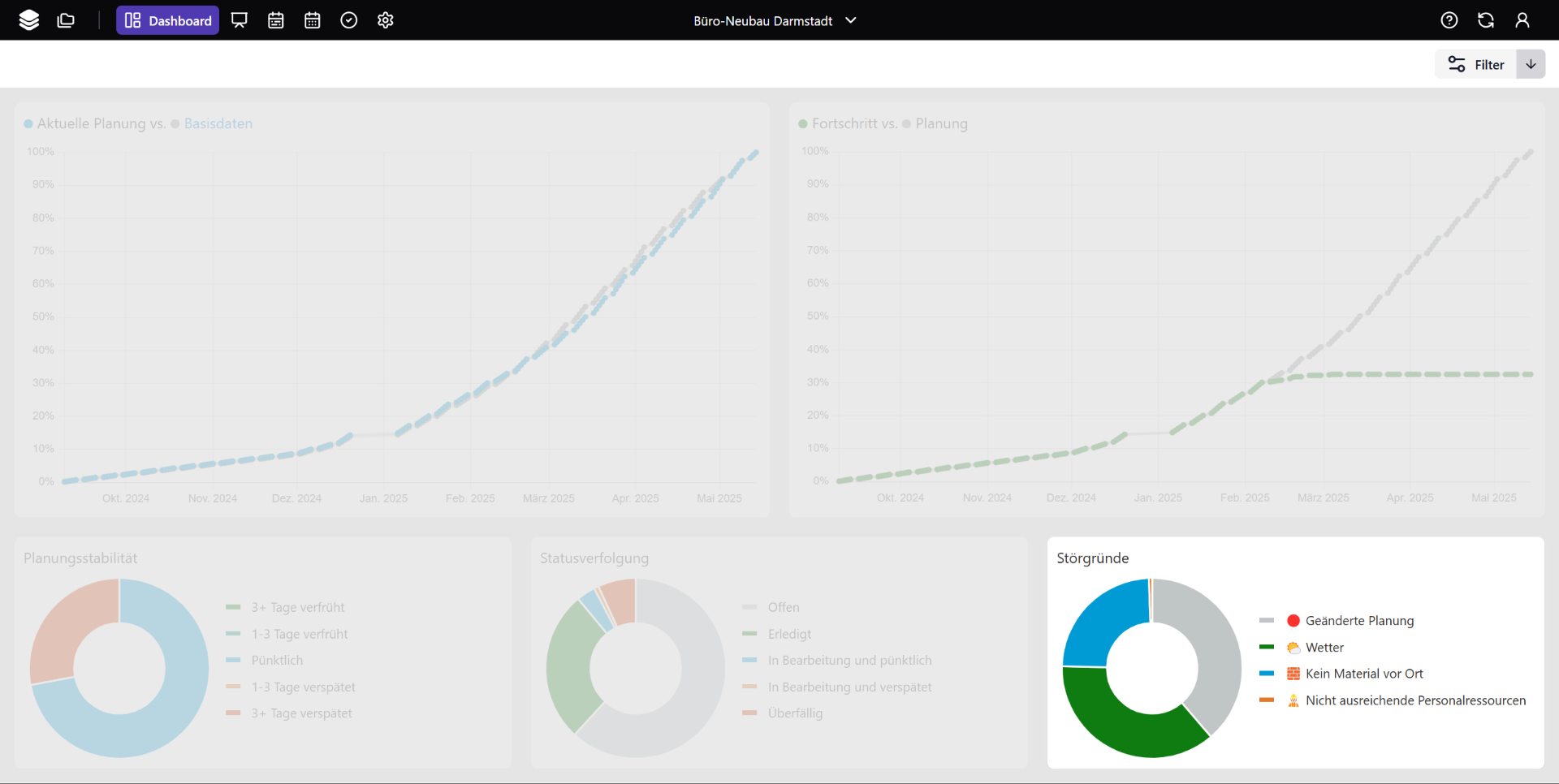Open the projects folder icon

(x=66, y=20)
